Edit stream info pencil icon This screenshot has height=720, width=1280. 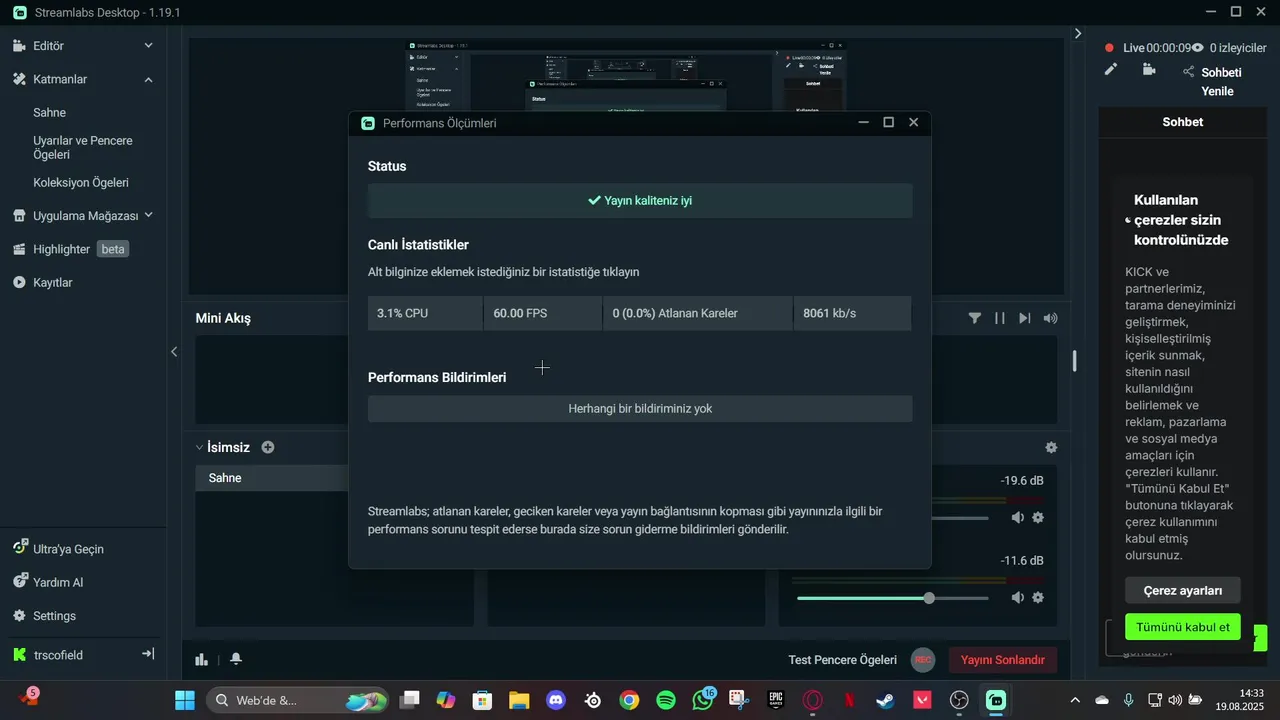(x=1111, y=70)
